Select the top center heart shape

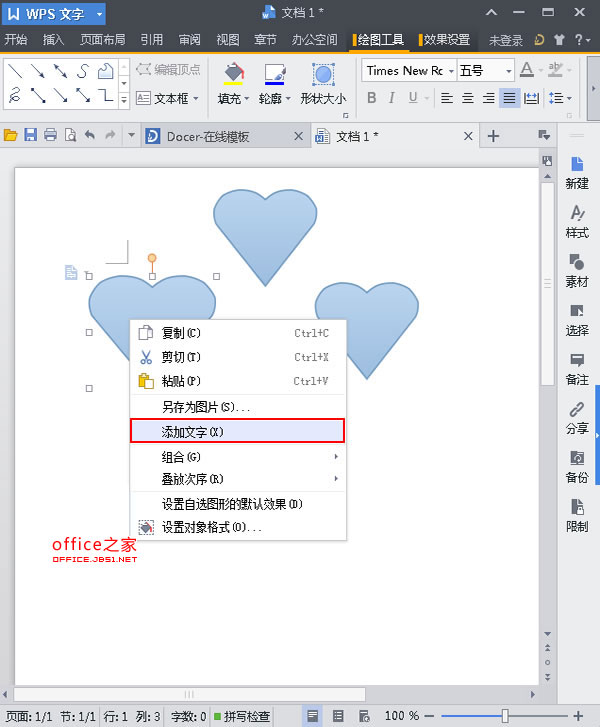tap(265, 236)
